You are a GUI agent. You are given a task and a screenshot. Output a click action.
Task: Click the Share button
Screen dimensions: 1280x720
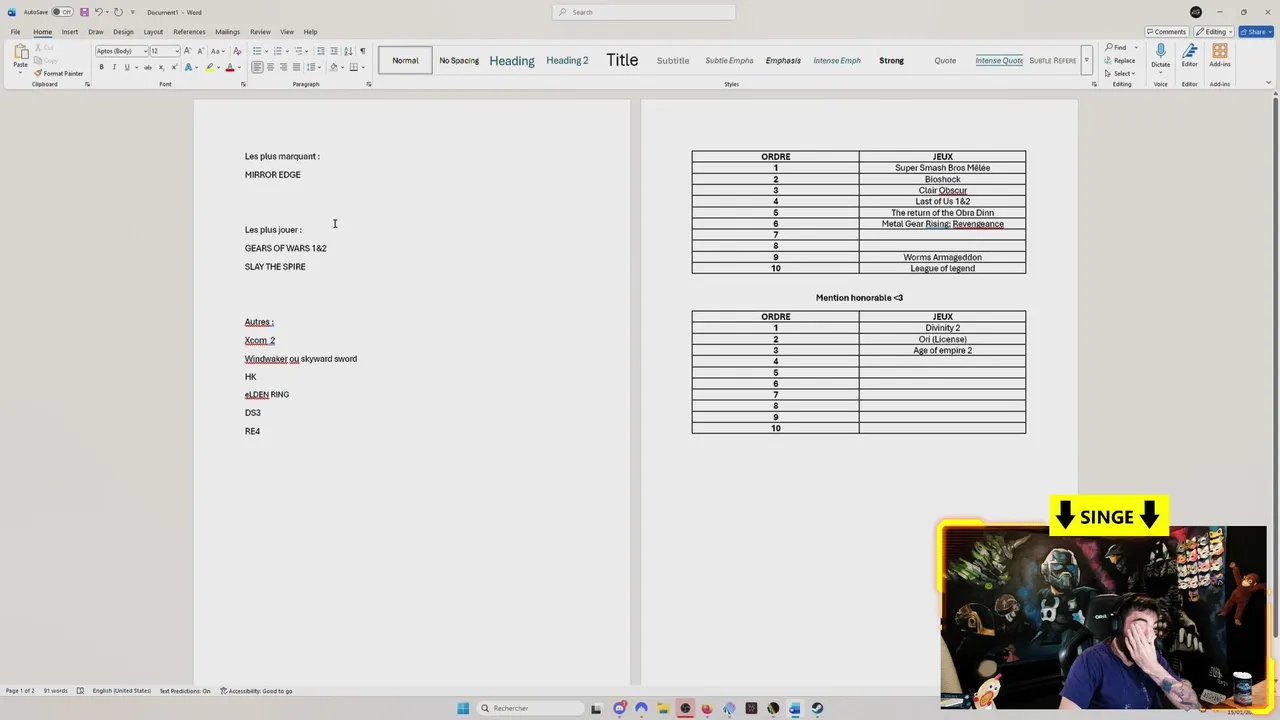(1256, 32)
